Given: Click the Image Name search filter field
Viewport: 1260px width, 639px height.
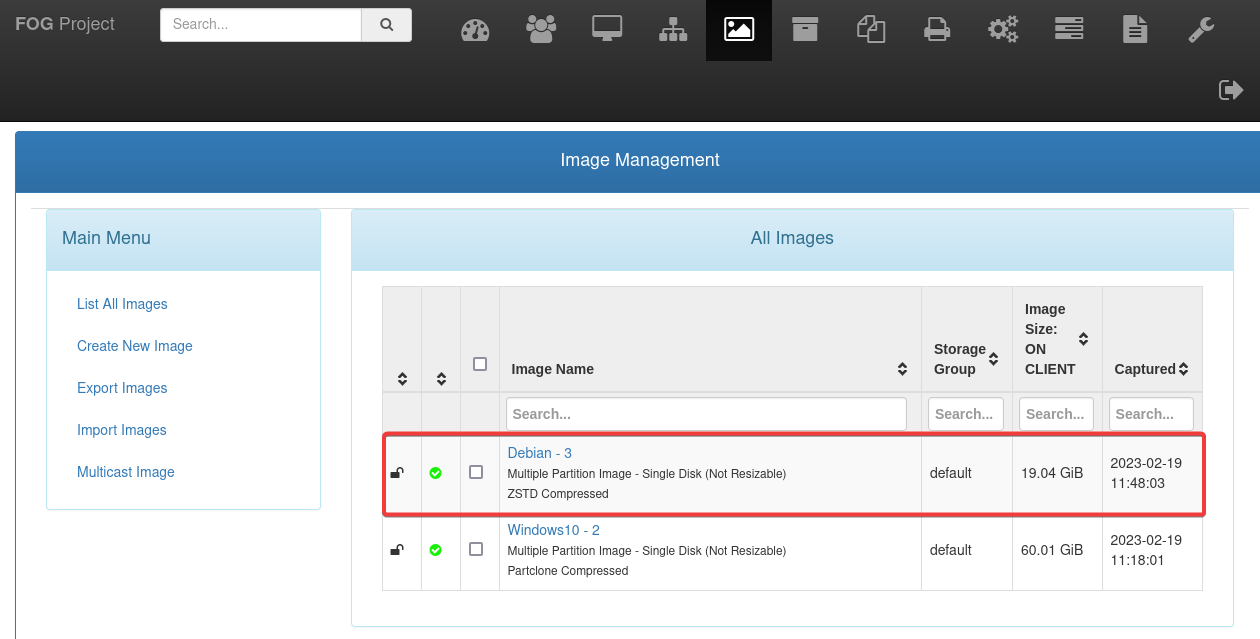Looking at the screenshot, I should coord(706,414).
